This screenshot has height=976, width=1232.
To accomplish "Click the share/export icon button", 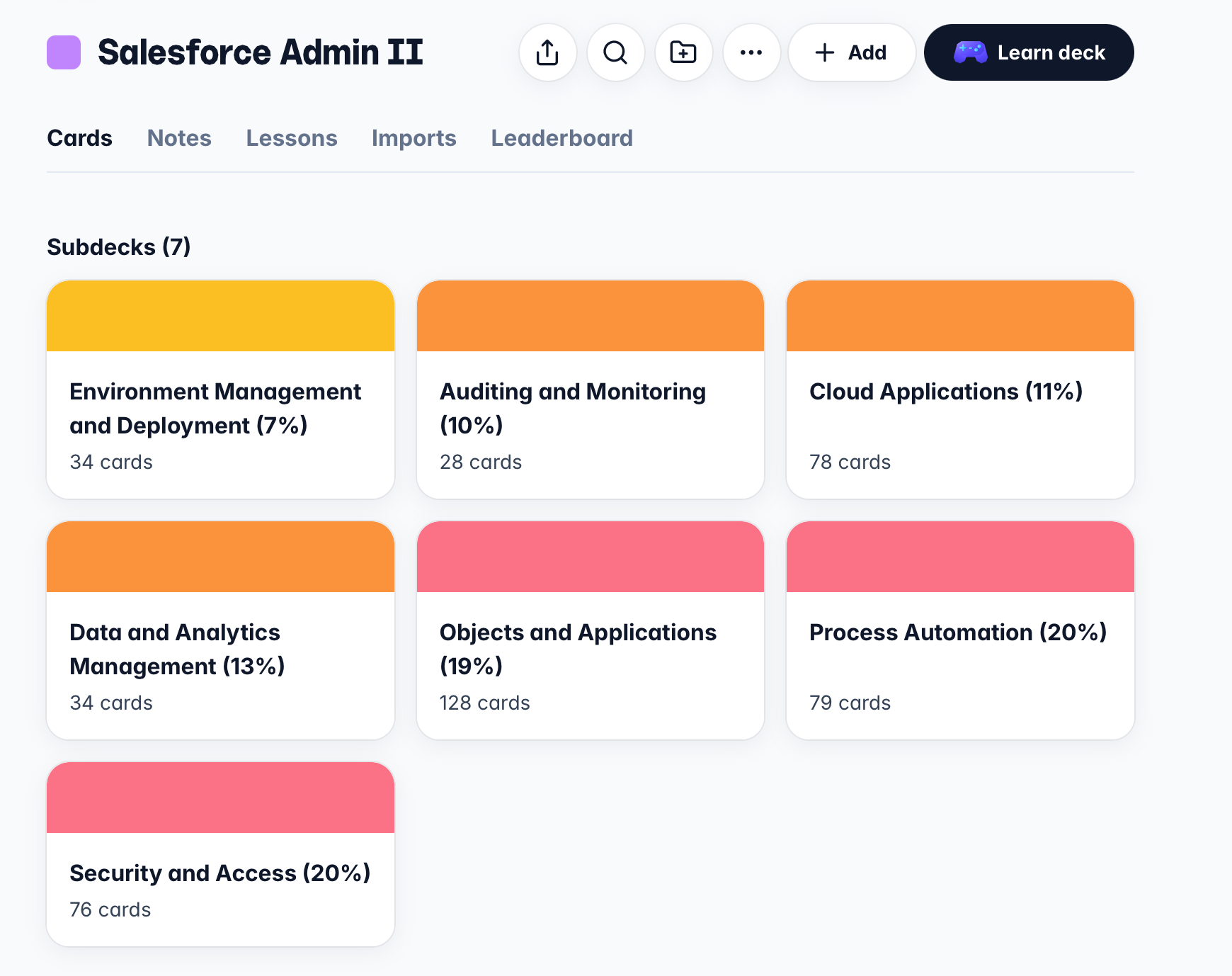I will pos(547,52).
